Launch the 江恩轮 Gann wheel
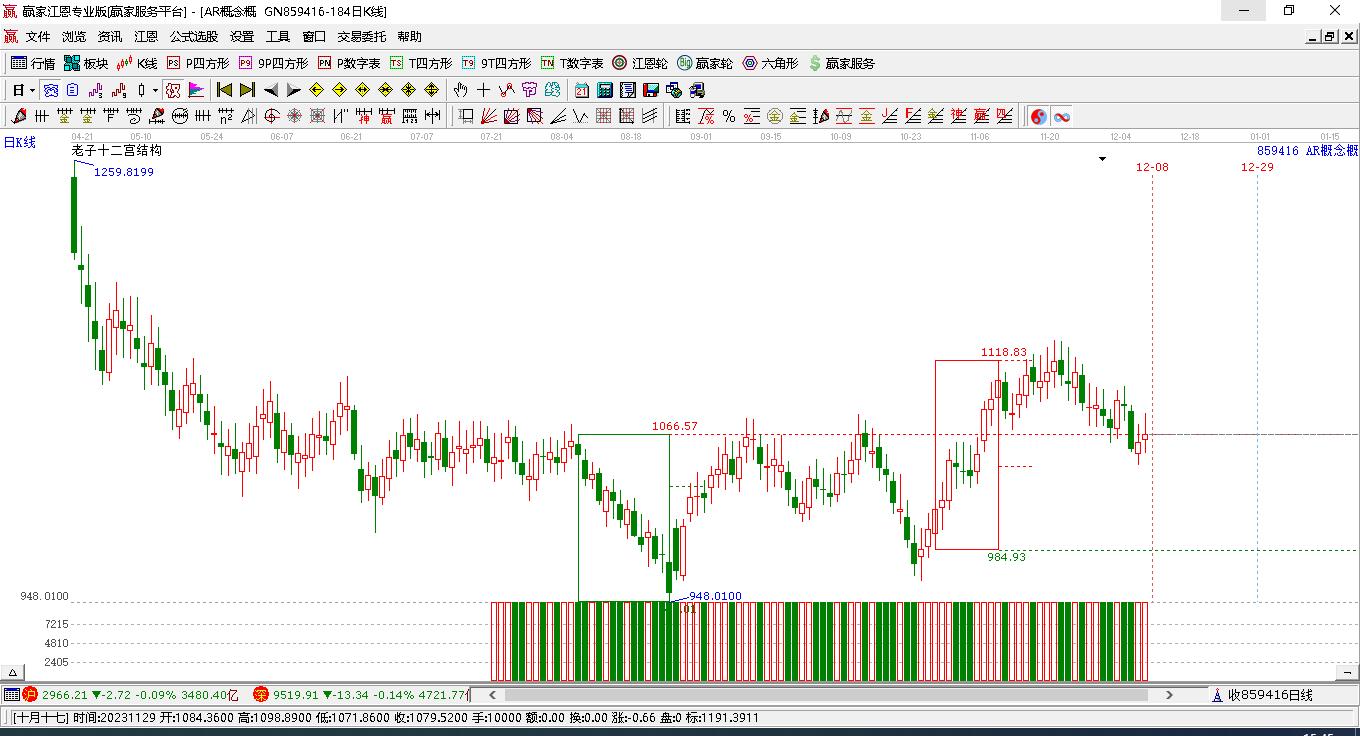The image size is (1360, 736). [x=640, y=63]
